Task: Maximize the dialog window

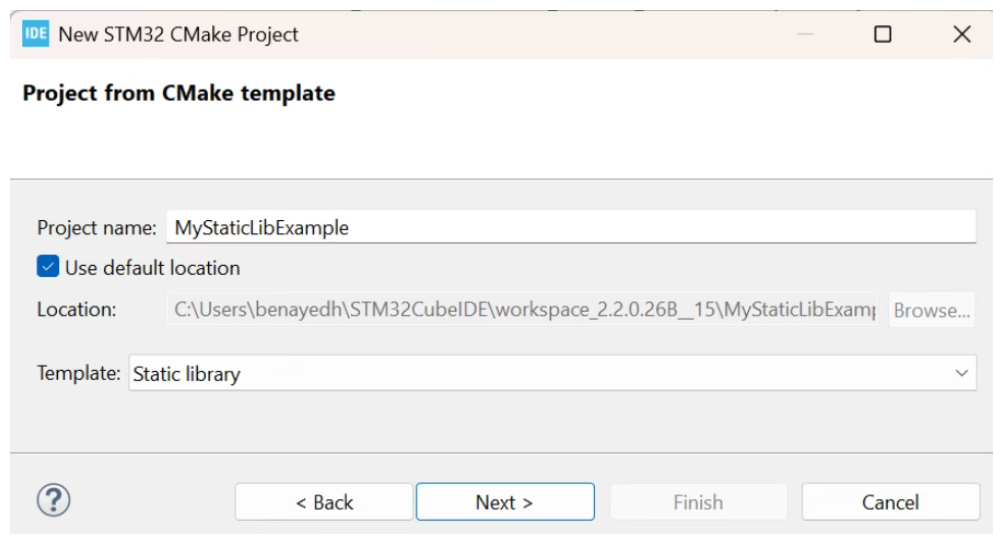Action: tap(882, 34)
